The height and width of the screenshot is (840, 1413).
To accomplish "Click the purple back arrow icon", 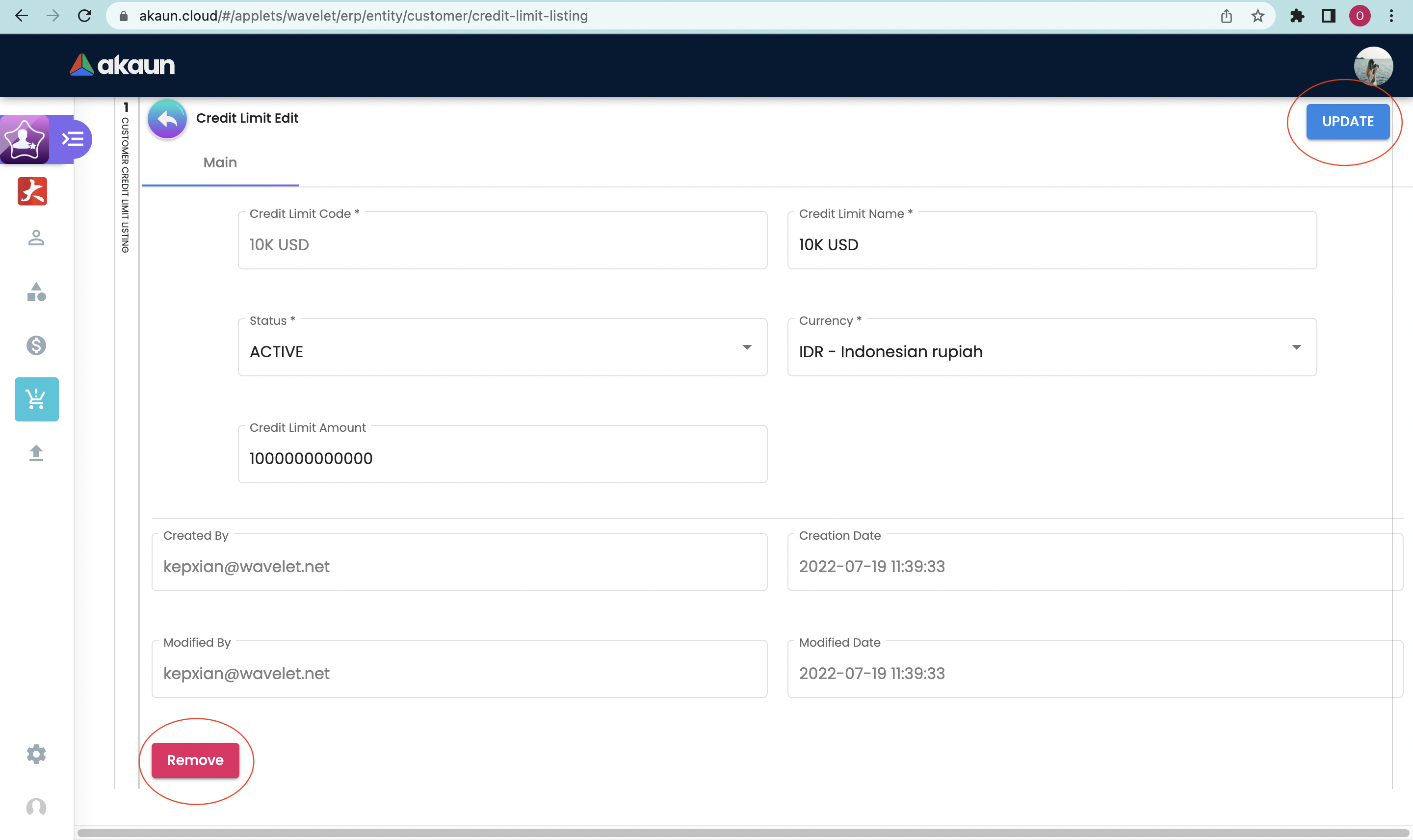I will (x=167, y=119).
